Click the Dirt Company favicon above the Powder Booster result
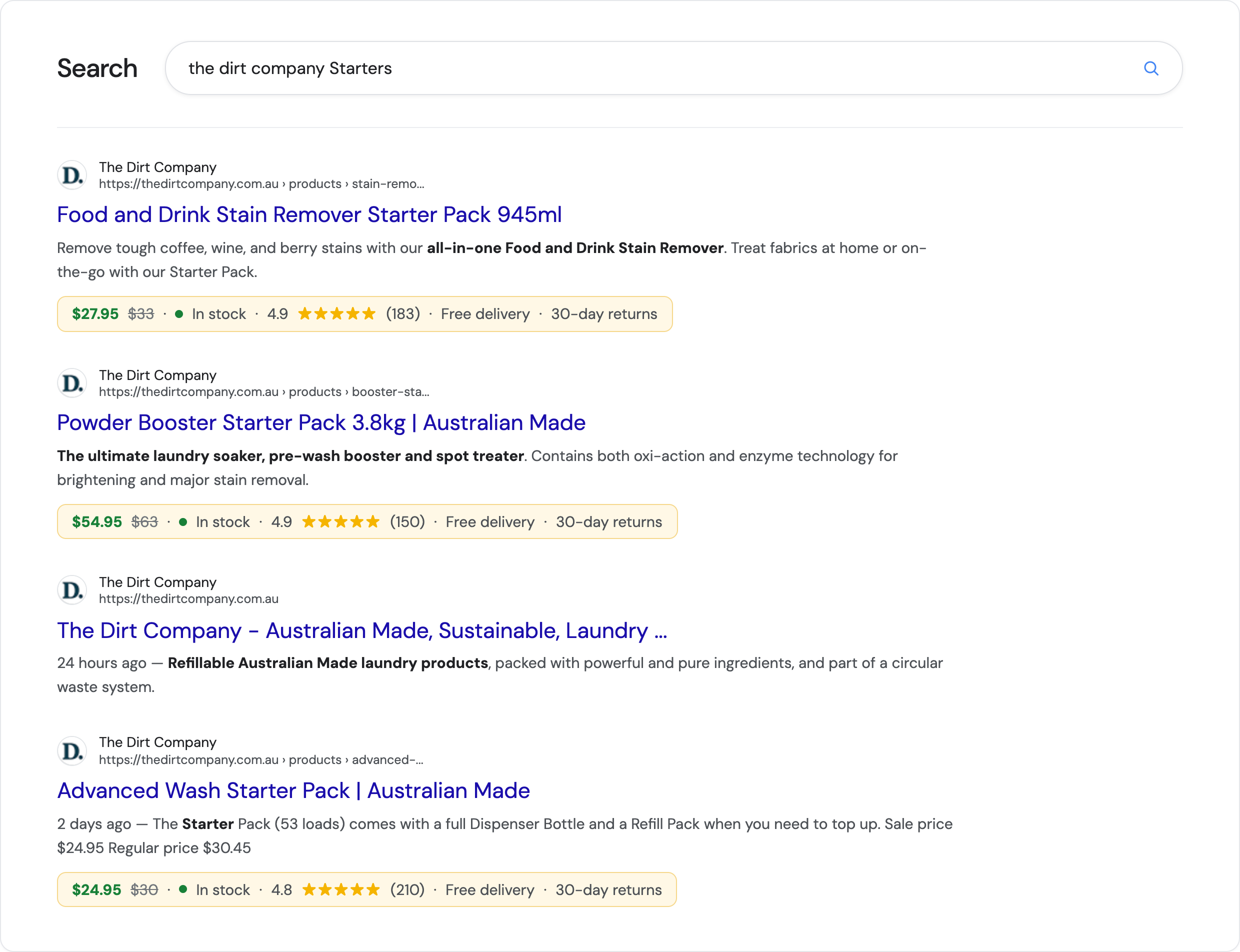 tap(72, 383)
